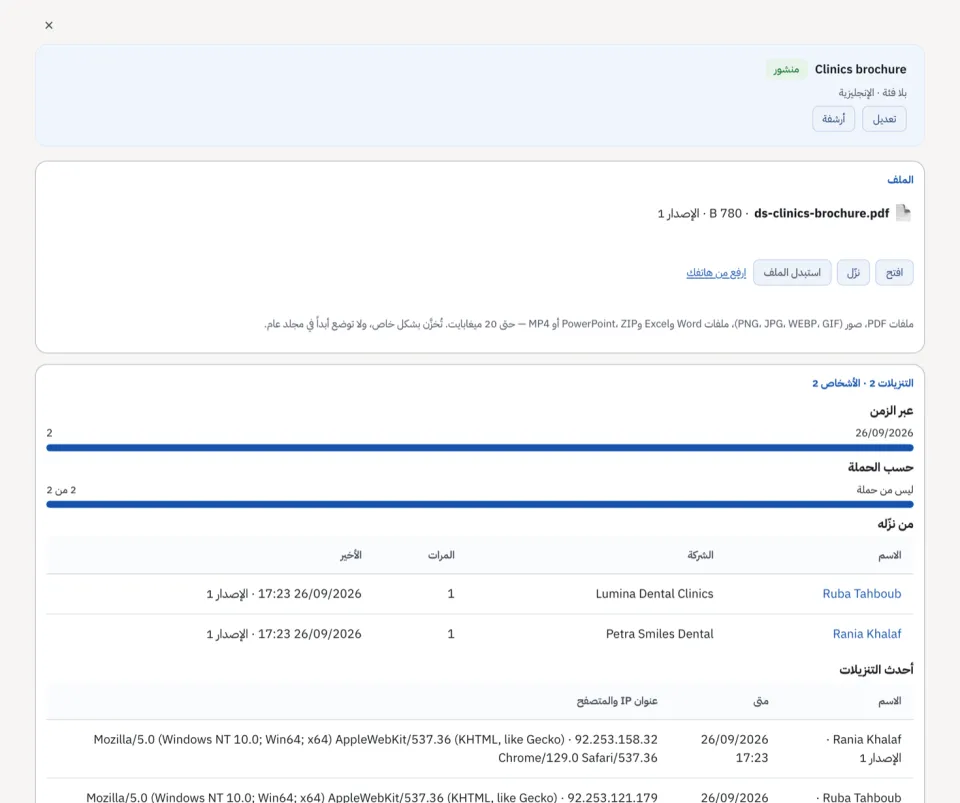Viewport: 960px width, 803px height.
Task: Click the الملف section heading
Action: point(900,179)
